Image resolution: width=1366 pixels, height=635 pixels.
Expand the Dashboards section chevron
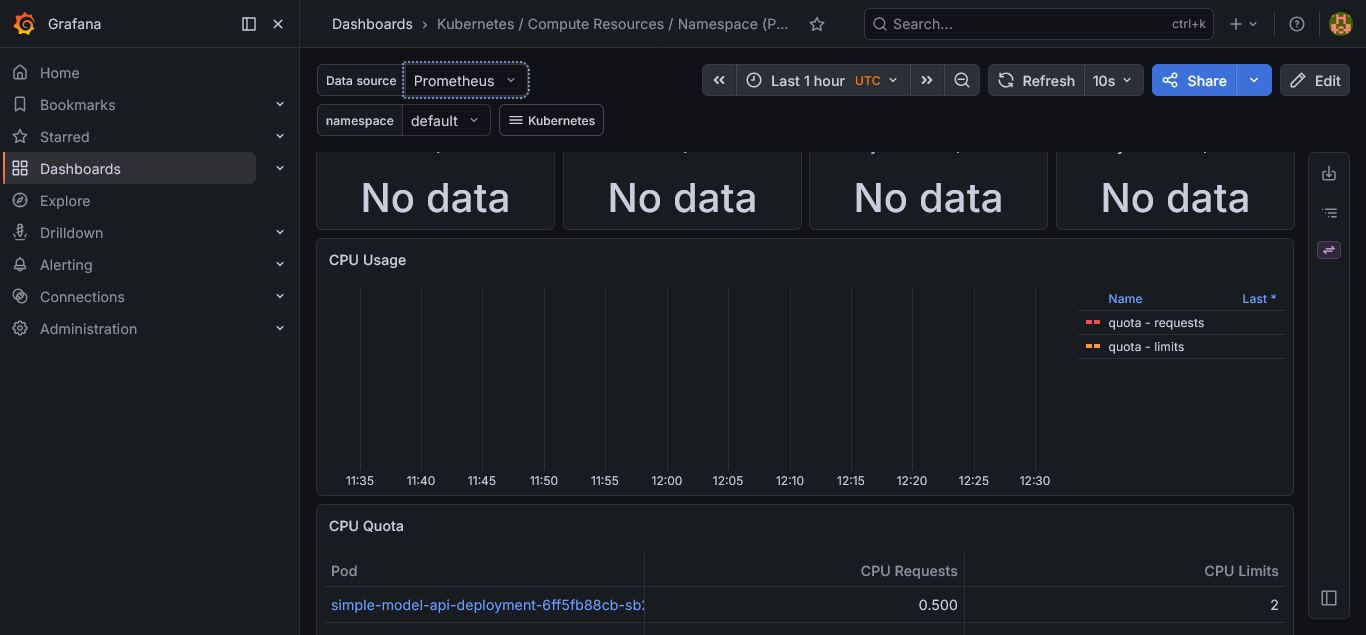(280, 169)
